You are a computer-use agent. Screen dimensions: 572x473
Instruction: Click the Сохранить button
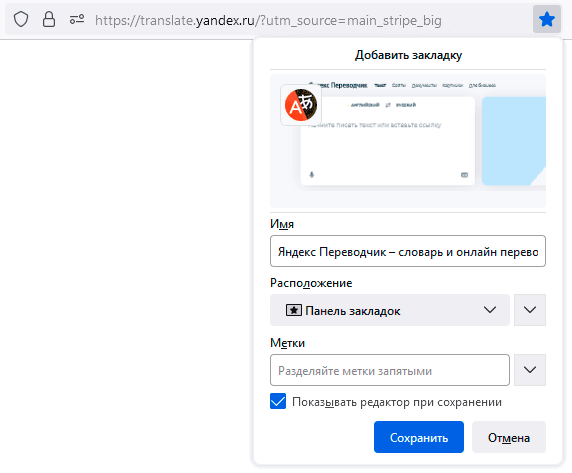tap(419, 437)
